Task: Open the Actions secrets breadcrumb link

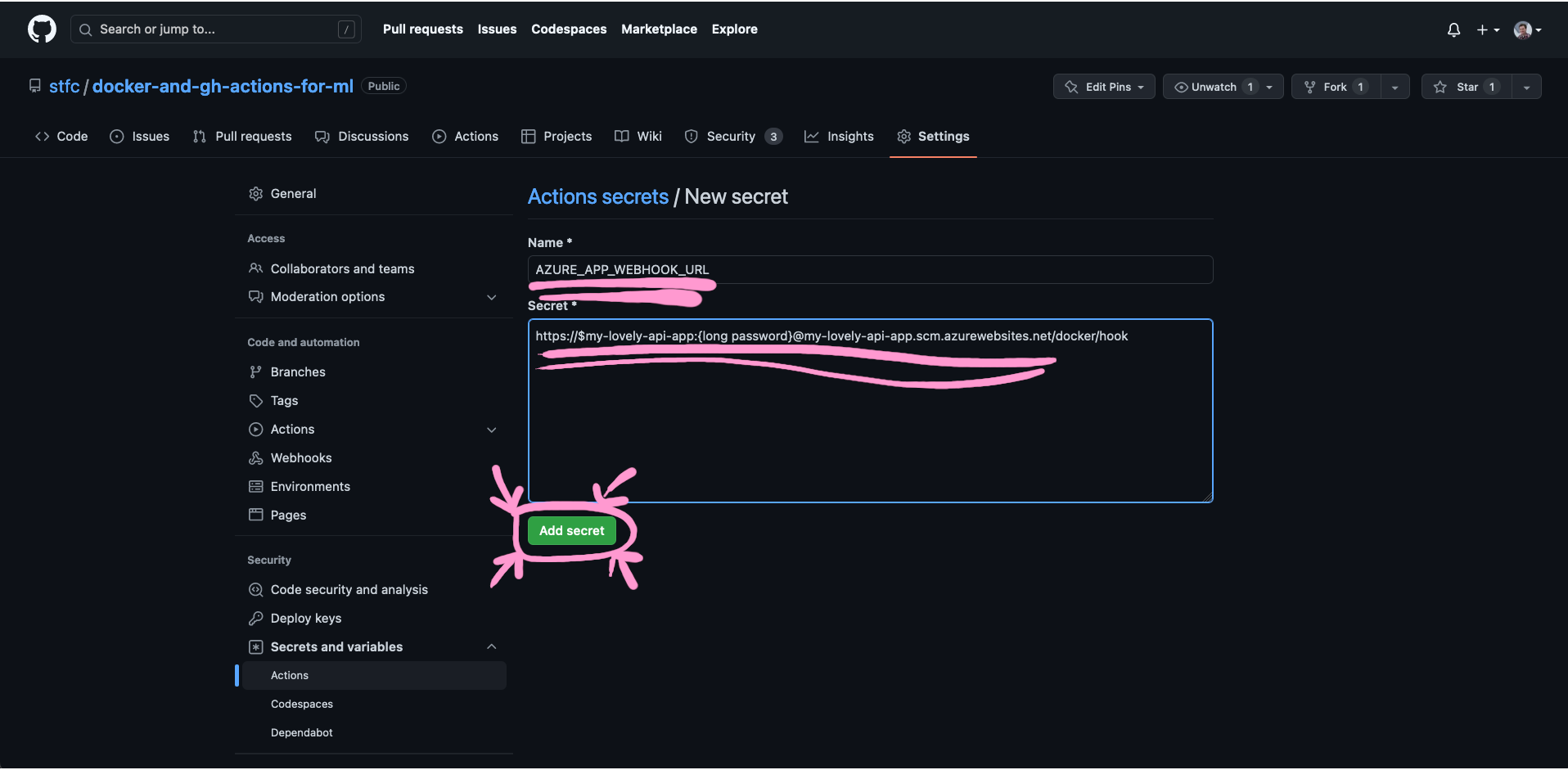Action: point(598,196)
